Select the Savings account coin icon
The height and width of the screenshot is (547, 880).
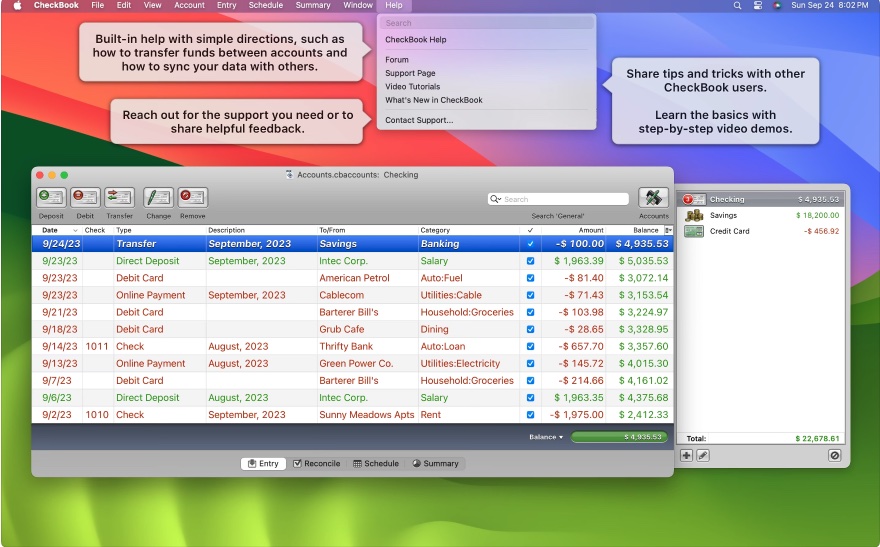694,215
